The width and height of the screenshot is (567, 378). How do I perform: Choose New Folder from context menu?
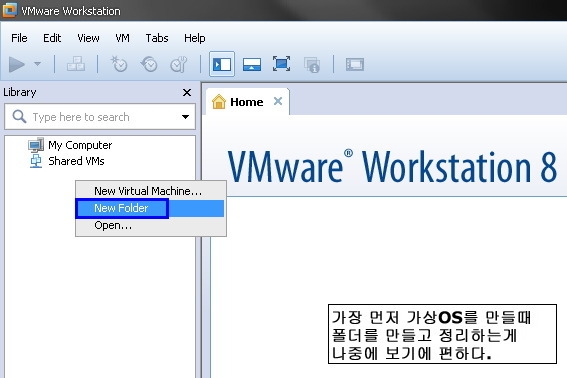click(x=151, y=208)
